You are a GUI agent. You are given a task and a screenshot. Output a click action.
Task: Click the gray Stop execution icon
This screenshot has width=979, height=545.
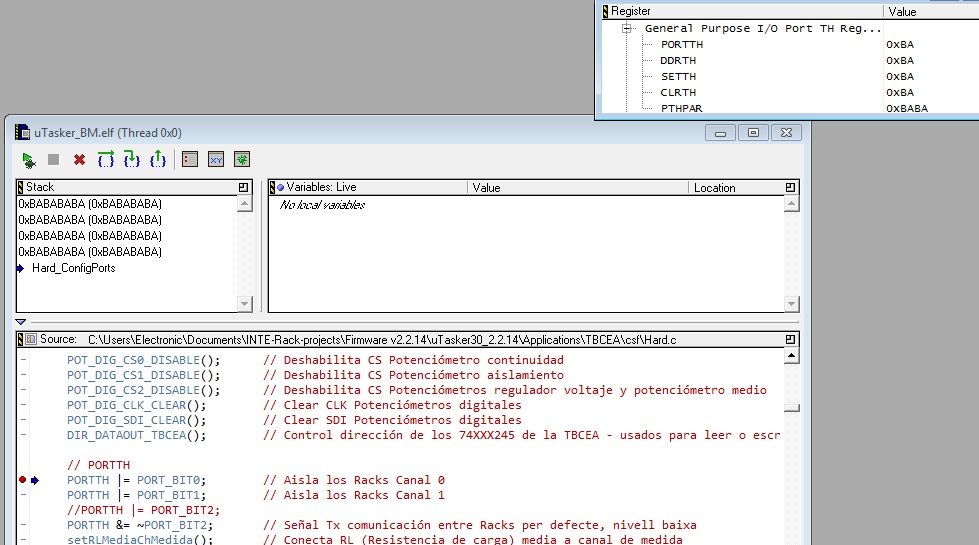[54, 160]
